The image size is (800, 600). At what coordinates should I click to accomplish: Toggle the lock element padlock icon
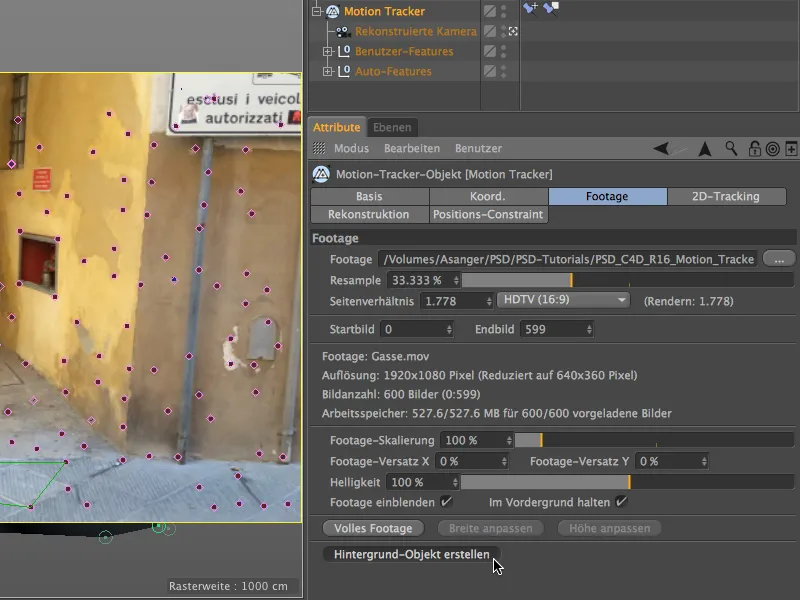pyautogui.click(x=755, y=148)
